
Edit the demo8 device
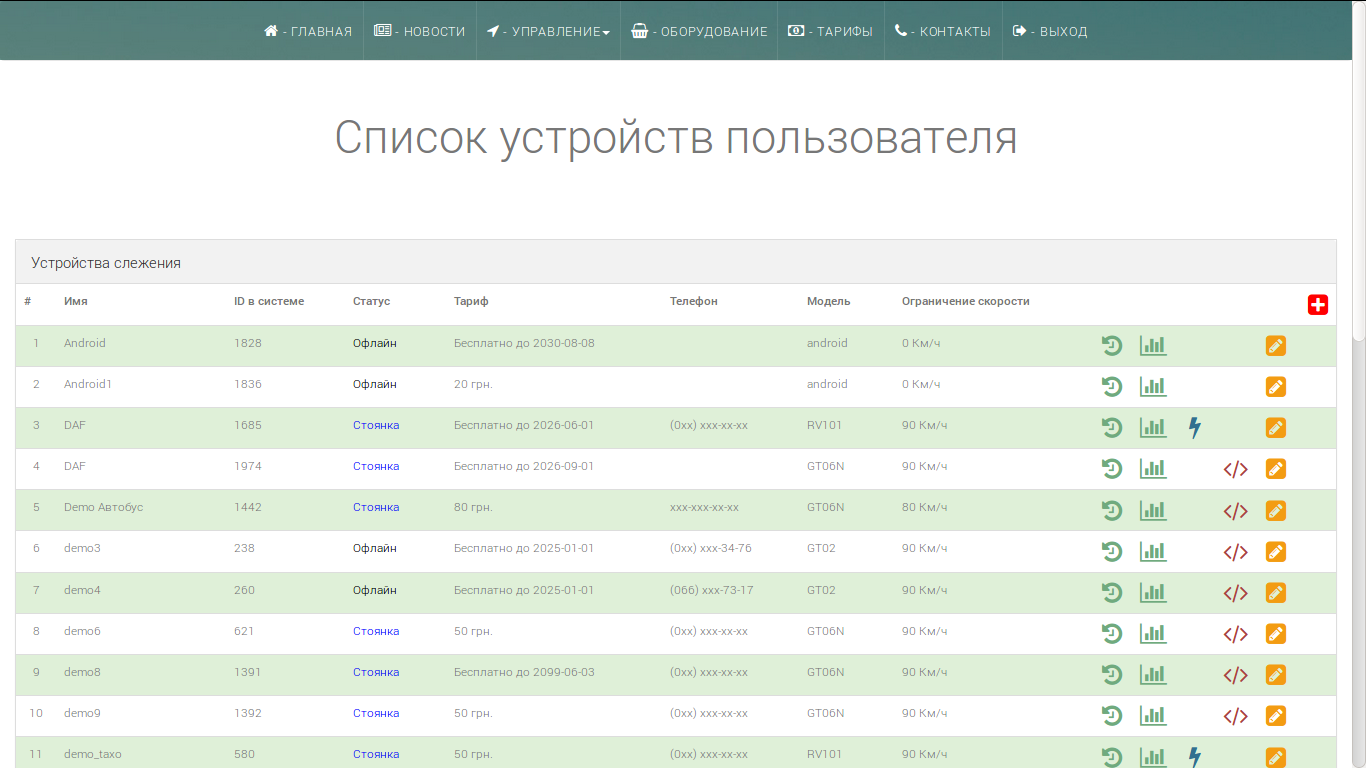[x=1275, y=675]
